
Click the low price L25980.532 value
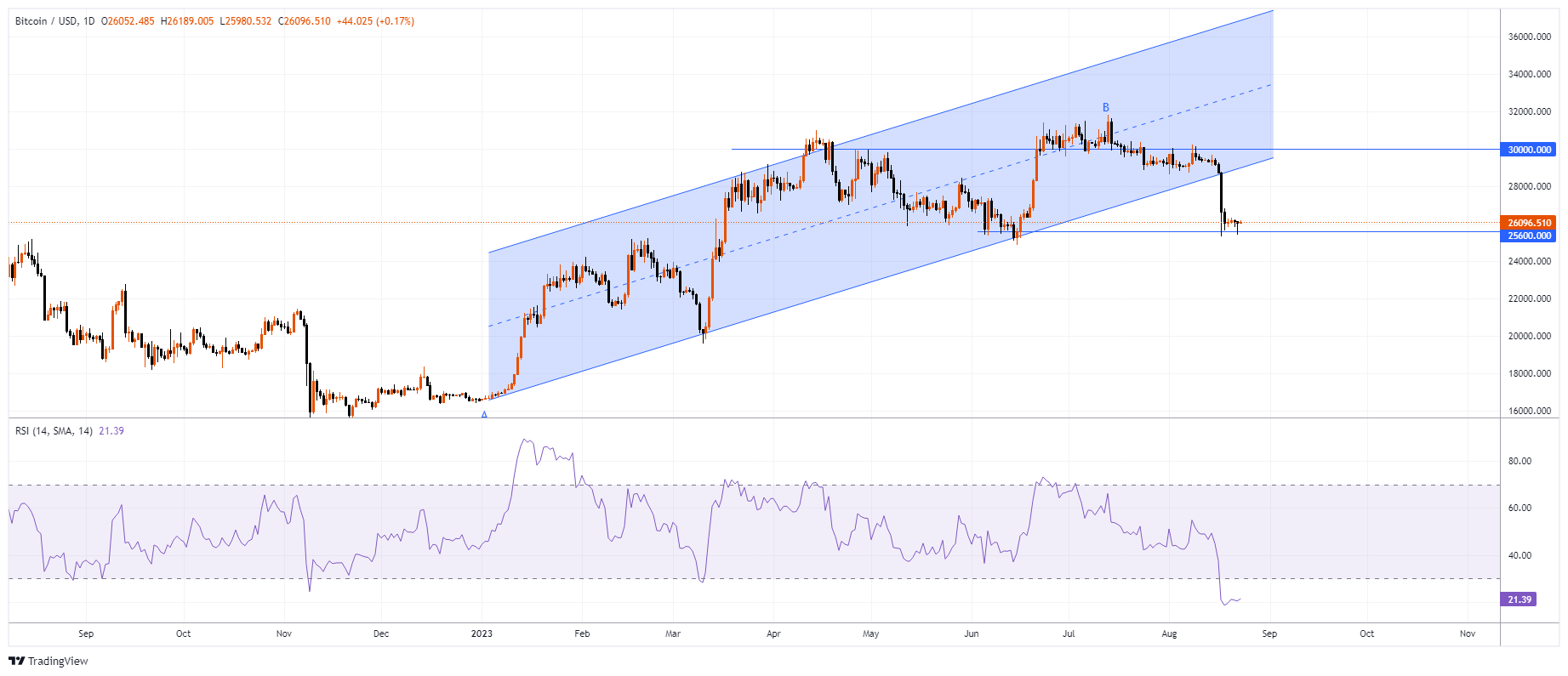[246, 21]
